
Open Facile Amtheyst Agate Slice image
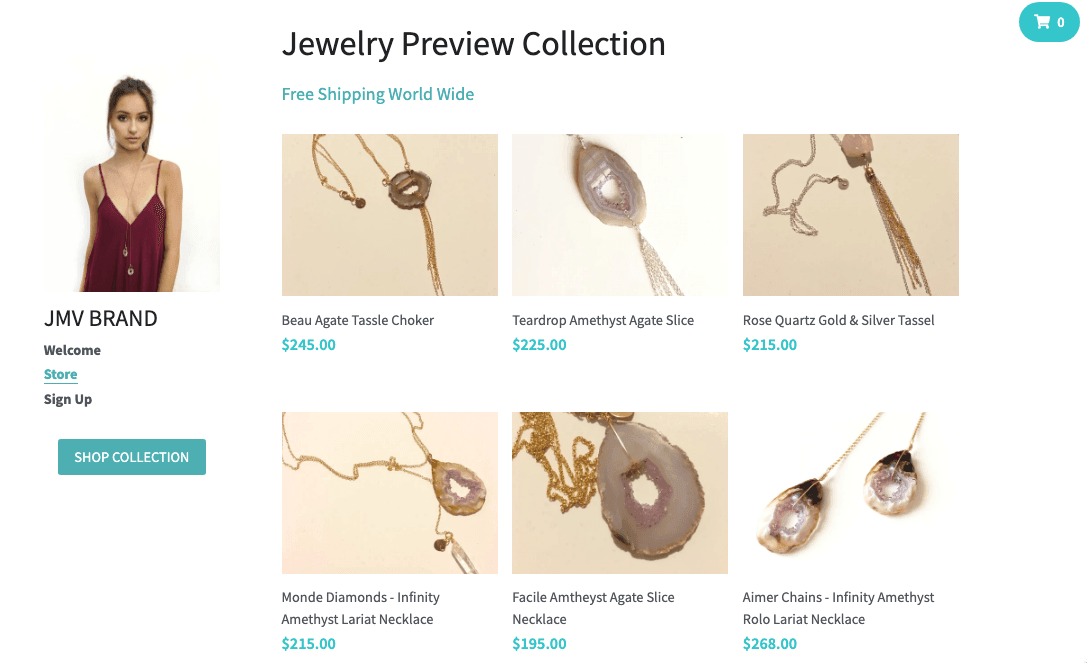[620, 493]
